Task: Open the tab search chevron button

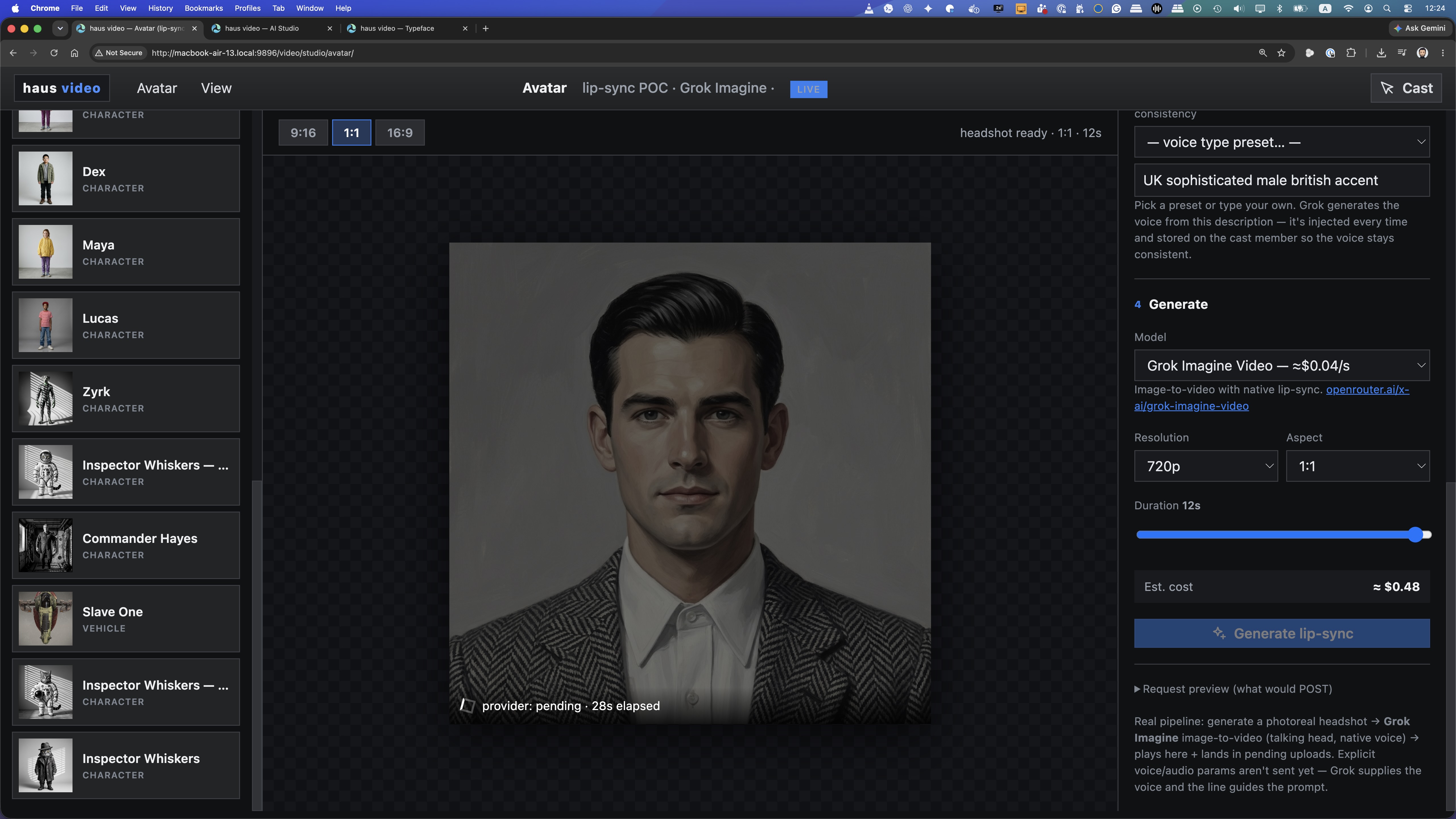Action: click(60, 28)
